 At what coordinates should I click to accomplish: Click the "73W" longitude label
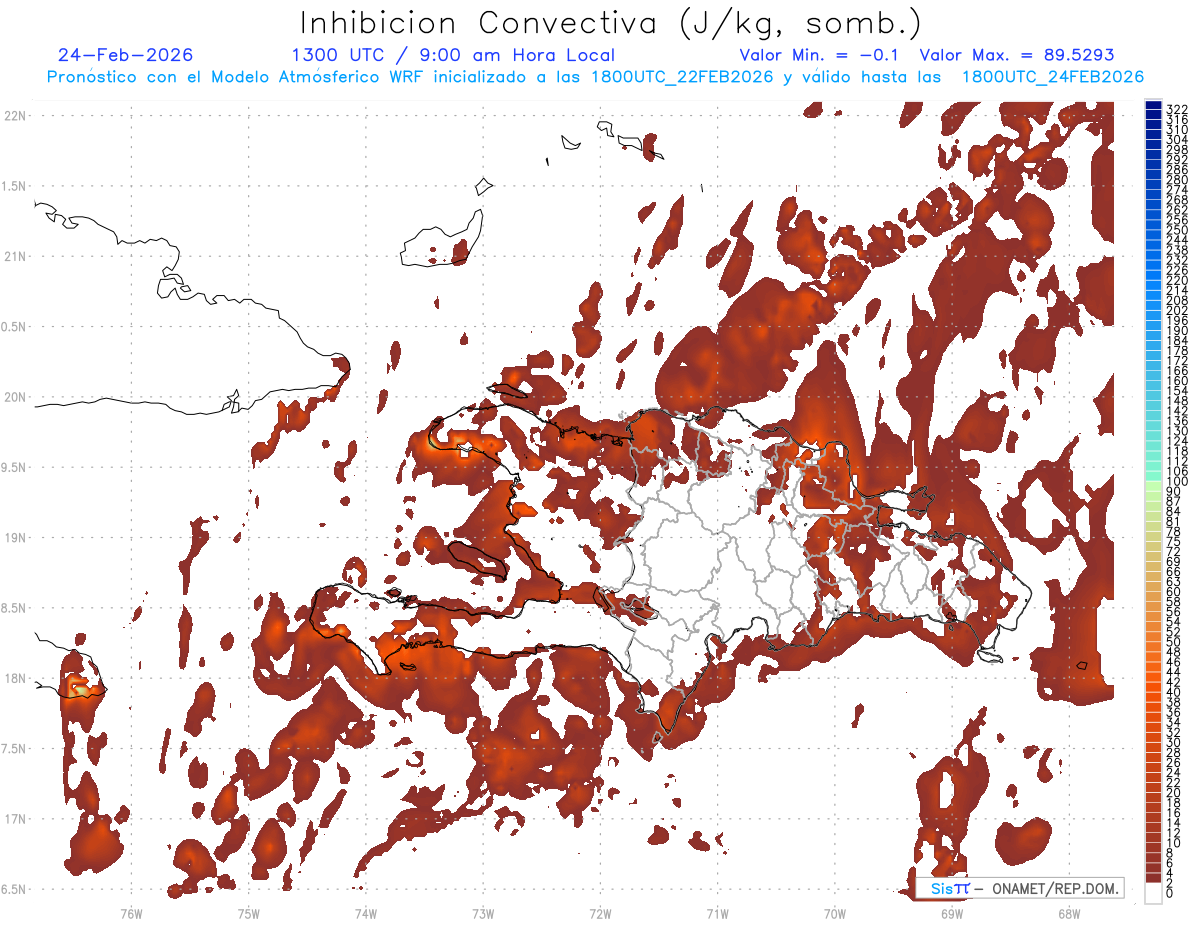pyautogui.click(x=483, y=913)
